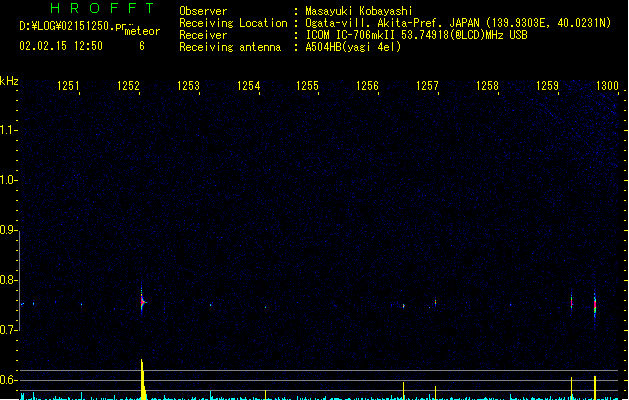Click the 1256 time axis label
The height and width of the screenshot is (400, 629).
coord(367,86)
